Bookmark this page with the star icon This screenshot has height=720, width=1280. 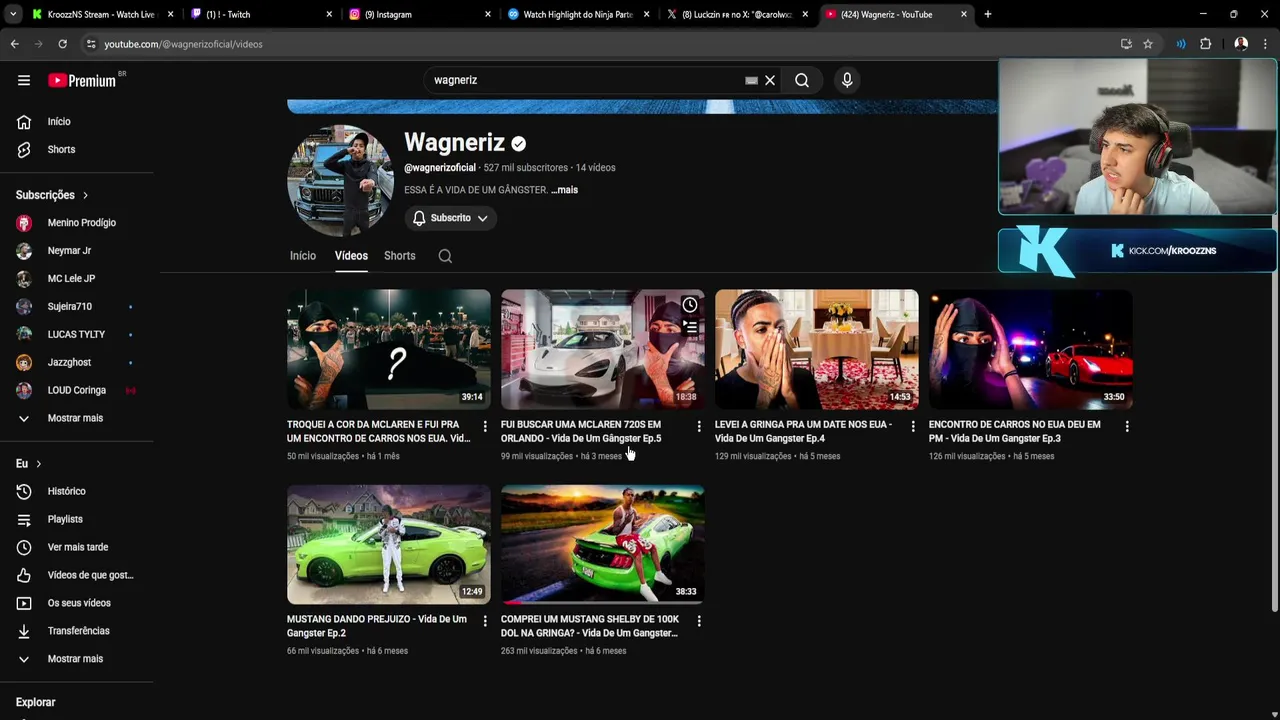point(1148,44)
